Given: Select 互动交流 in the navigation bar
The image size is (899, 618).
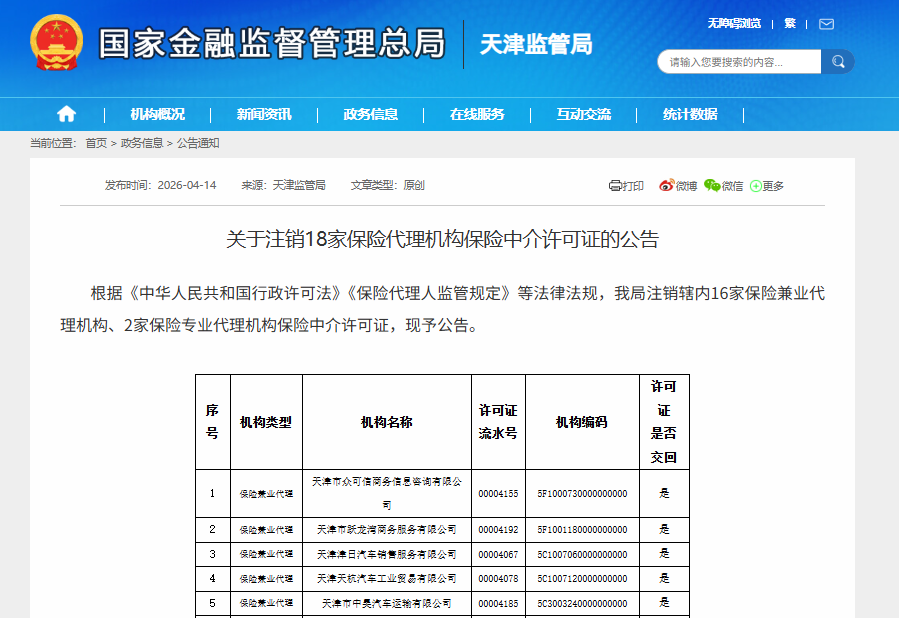Looking at the screenshot, I should point(584,114).
